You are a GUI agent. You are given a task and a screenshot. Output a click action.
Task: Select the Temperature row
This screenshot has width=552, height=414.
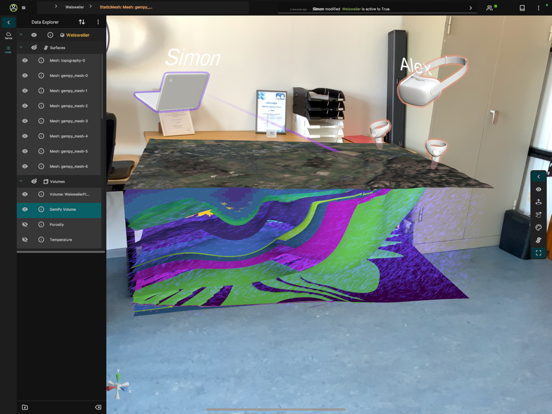point(59,240)
